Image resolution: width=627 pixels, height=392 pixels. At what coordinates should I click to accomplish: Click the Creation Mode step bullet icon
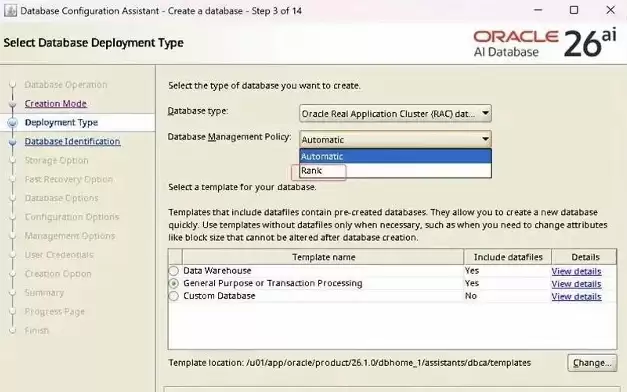12,104
